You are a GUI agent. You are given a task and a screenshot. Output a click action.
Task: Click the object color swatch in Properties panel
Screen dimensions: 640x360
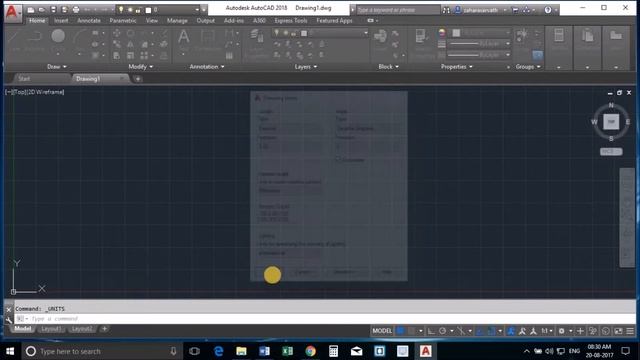coord(456,33)
